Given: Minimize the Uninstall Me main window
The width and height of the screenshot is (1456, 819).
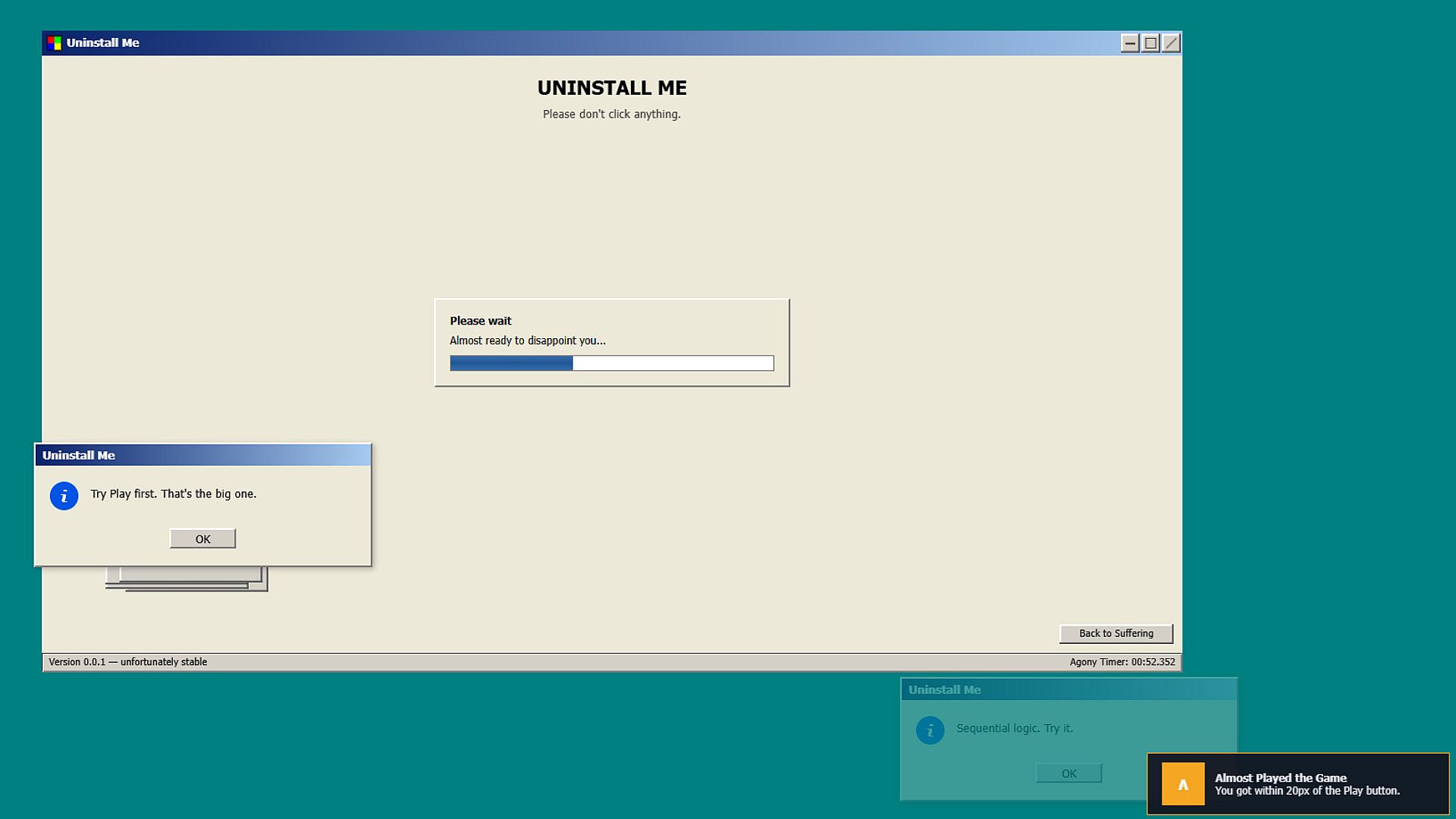Looking at the screenshot, I should 1130,43.
